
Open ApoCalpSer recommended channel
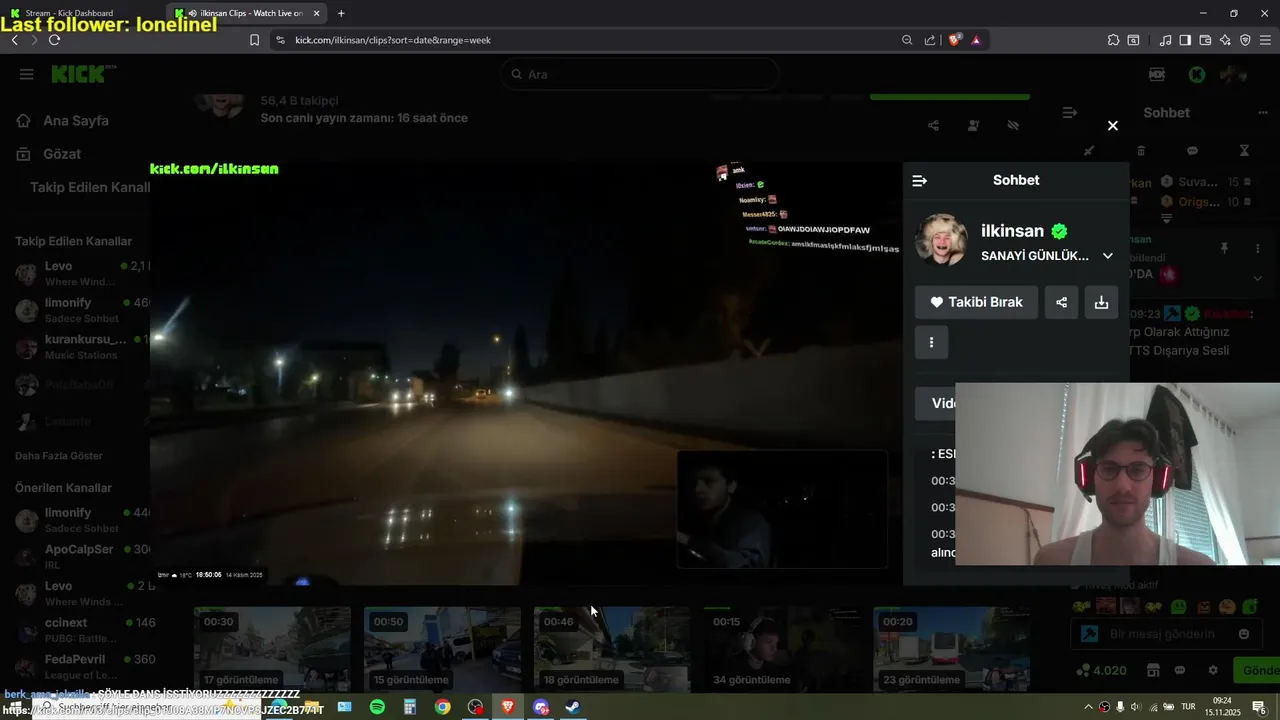click(x=80, y=557)
